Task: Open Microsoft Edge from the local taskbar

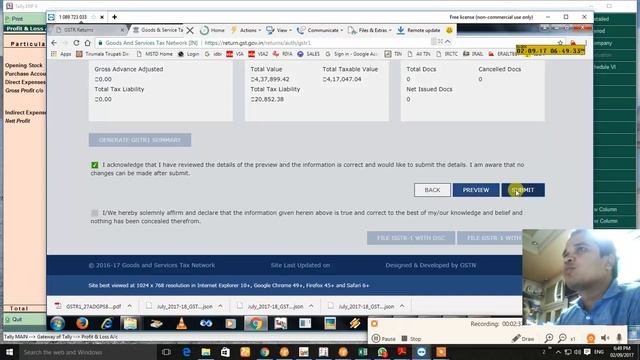Action: point(187,352)
